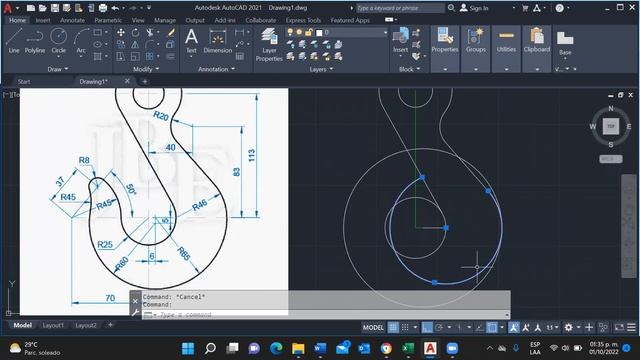This screenshot has width=640, height=360.
Task: Click the layer color swatch
Action: (x=319, y=32)
